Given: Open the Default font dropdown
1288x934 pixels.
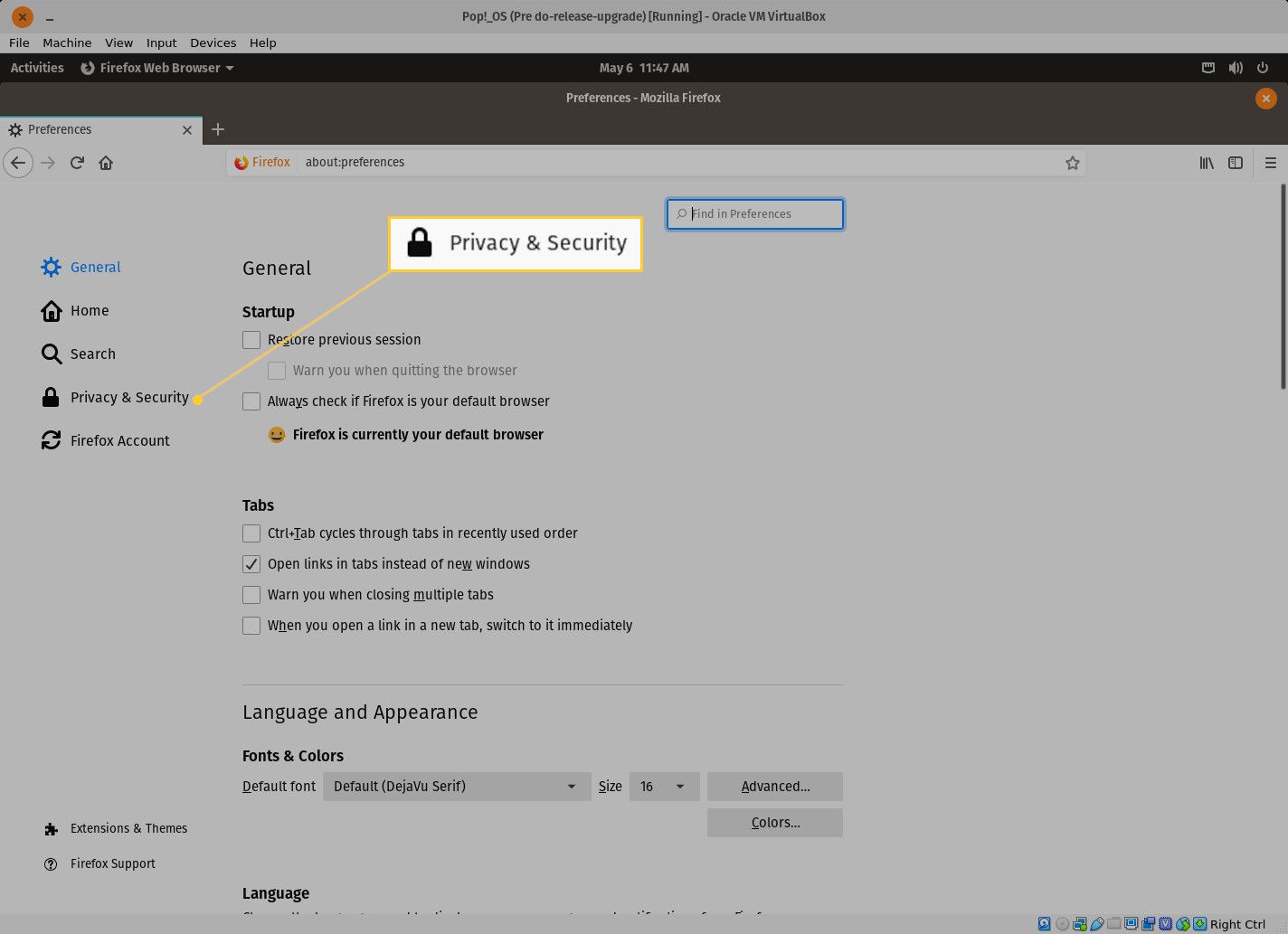Looking at the screenshot, I should [x=457, y=787].
